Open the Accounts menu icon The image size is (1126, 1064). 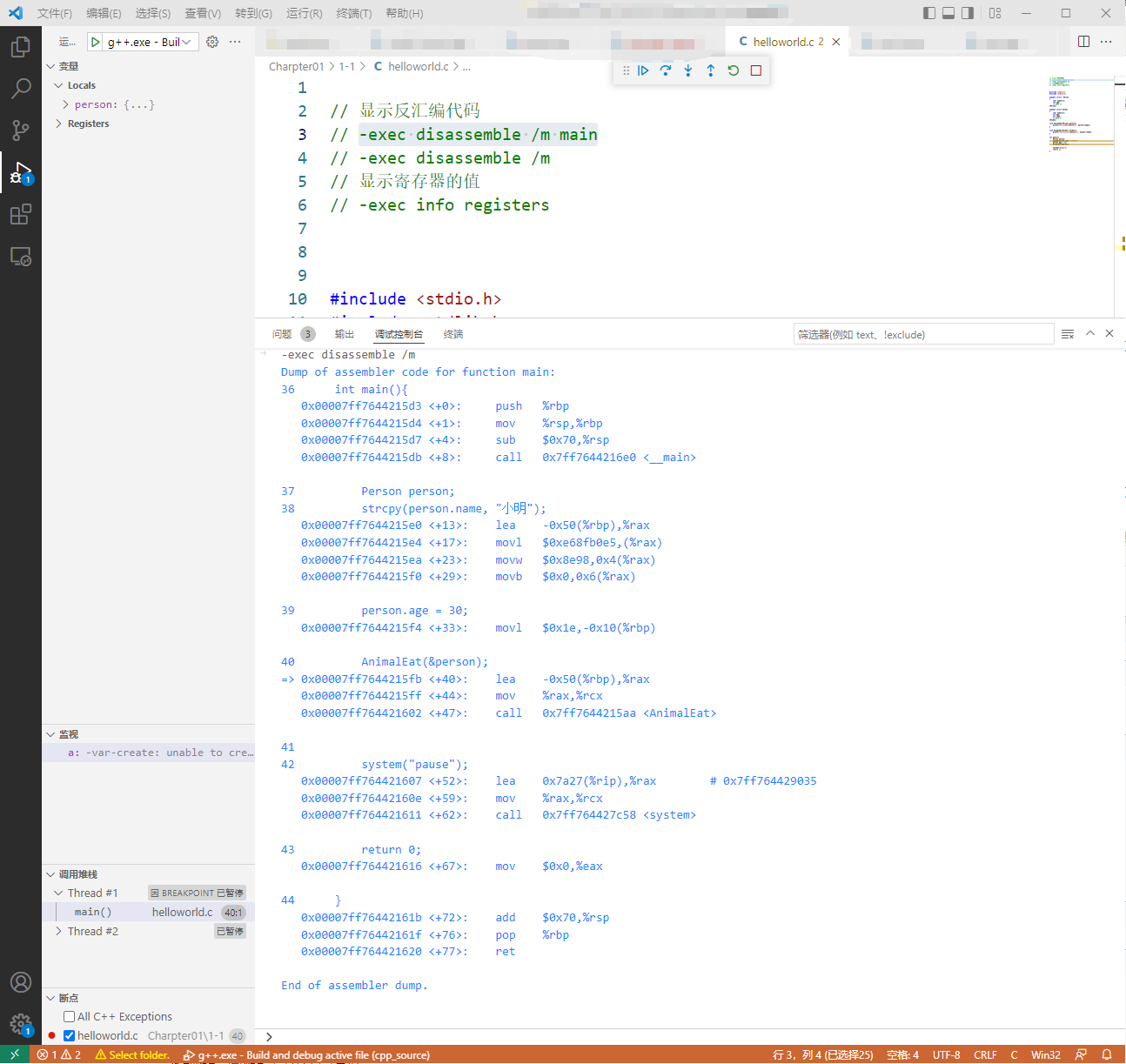coord(21,982)
